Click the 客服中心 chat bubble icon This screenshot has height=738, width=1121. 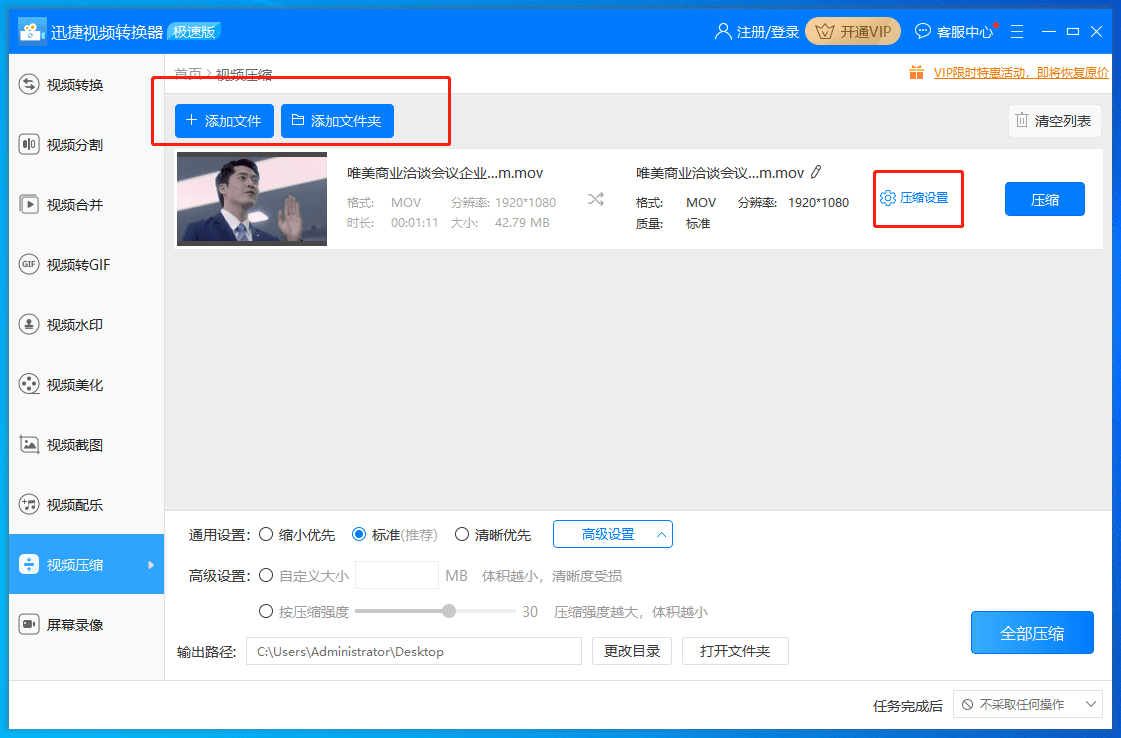point(923,31)
